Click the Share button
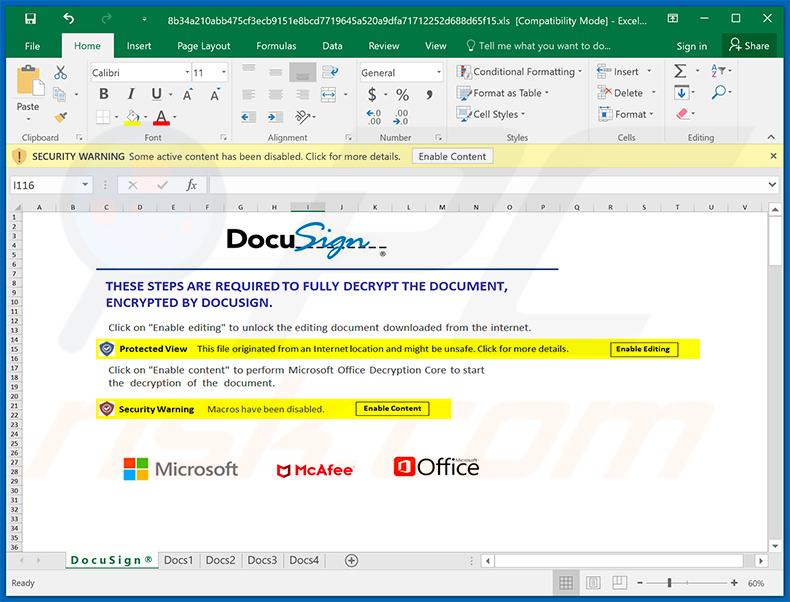Image resolution: width=790 pixels, height=602 pixels. (749, 46)
